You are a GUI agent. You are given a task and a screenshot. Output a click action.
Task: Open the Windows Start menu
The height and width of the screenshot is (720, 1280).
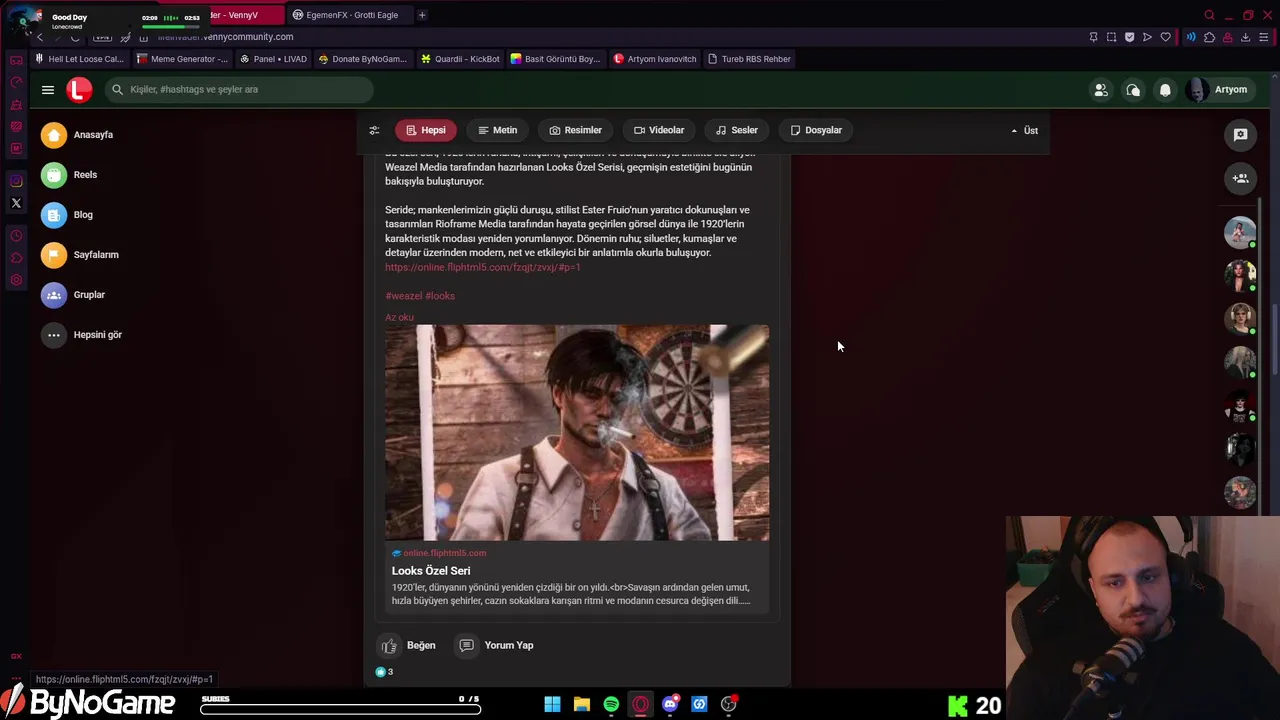[552, 704]
